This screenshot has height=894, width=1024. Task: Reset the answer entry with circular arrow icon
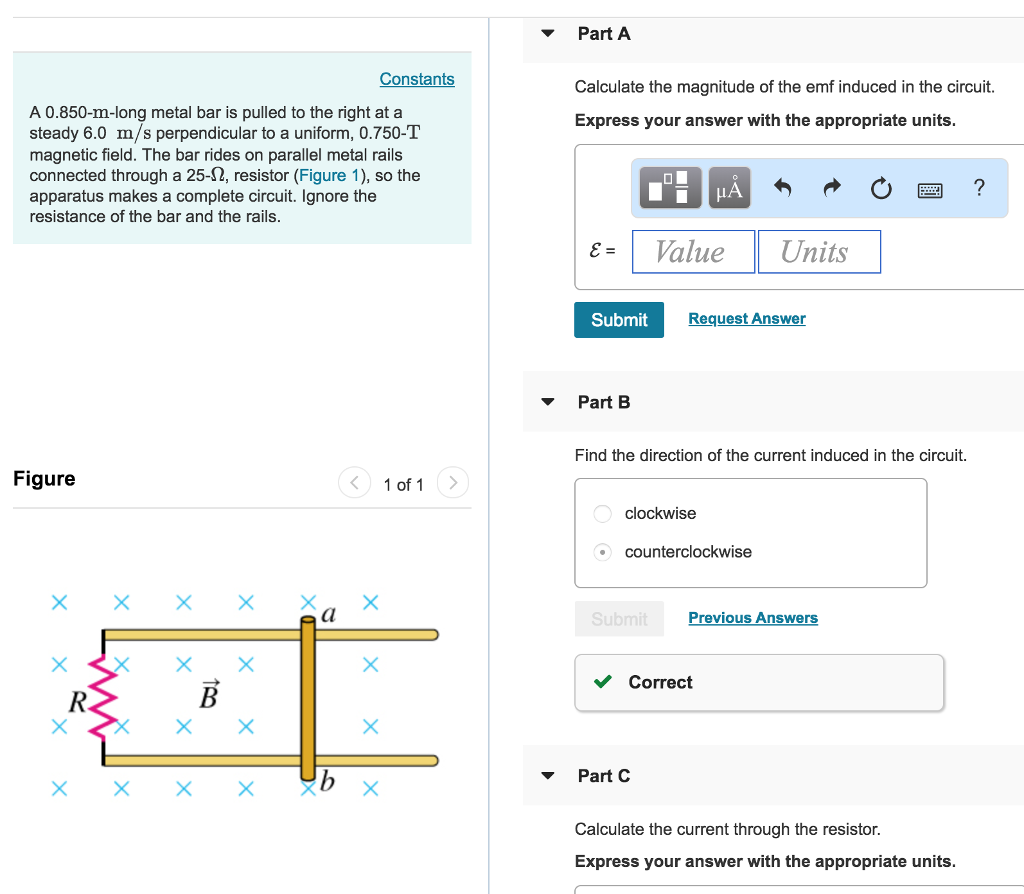(x=880, y=187)
